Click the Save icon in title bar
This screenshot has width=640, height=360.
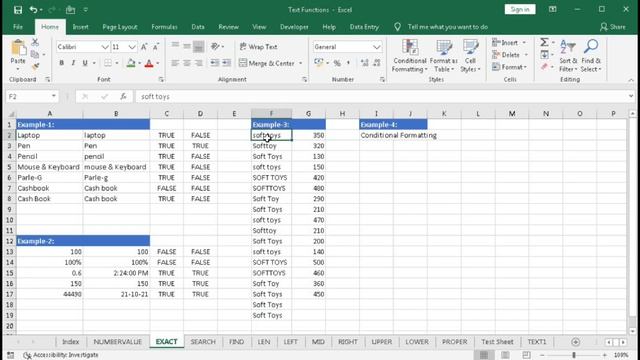(18, 10)
